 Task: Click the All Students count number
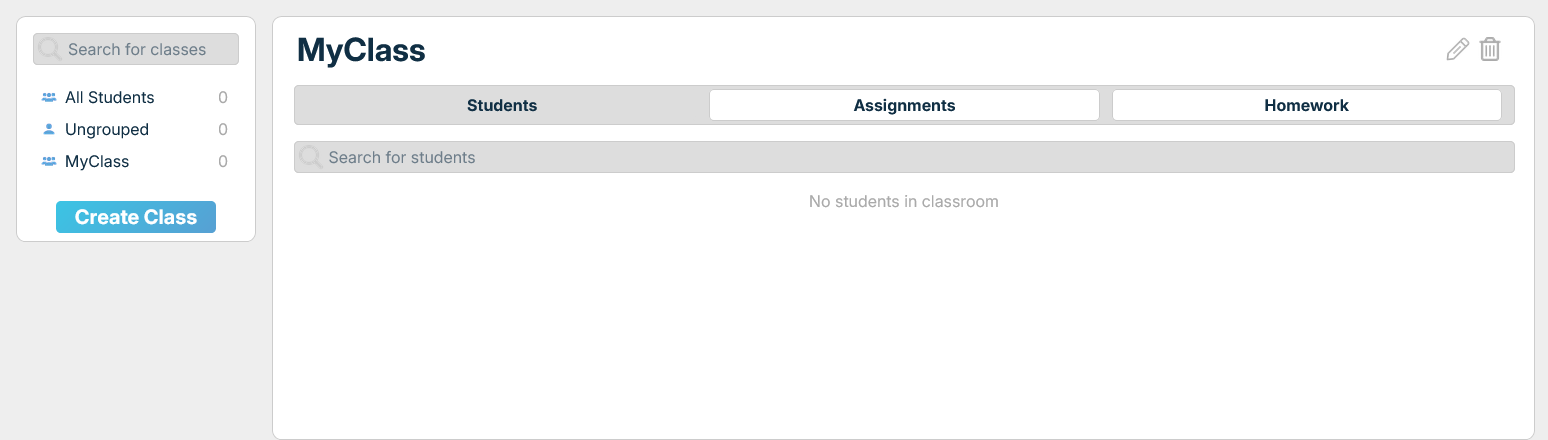[x=223, y=98]
